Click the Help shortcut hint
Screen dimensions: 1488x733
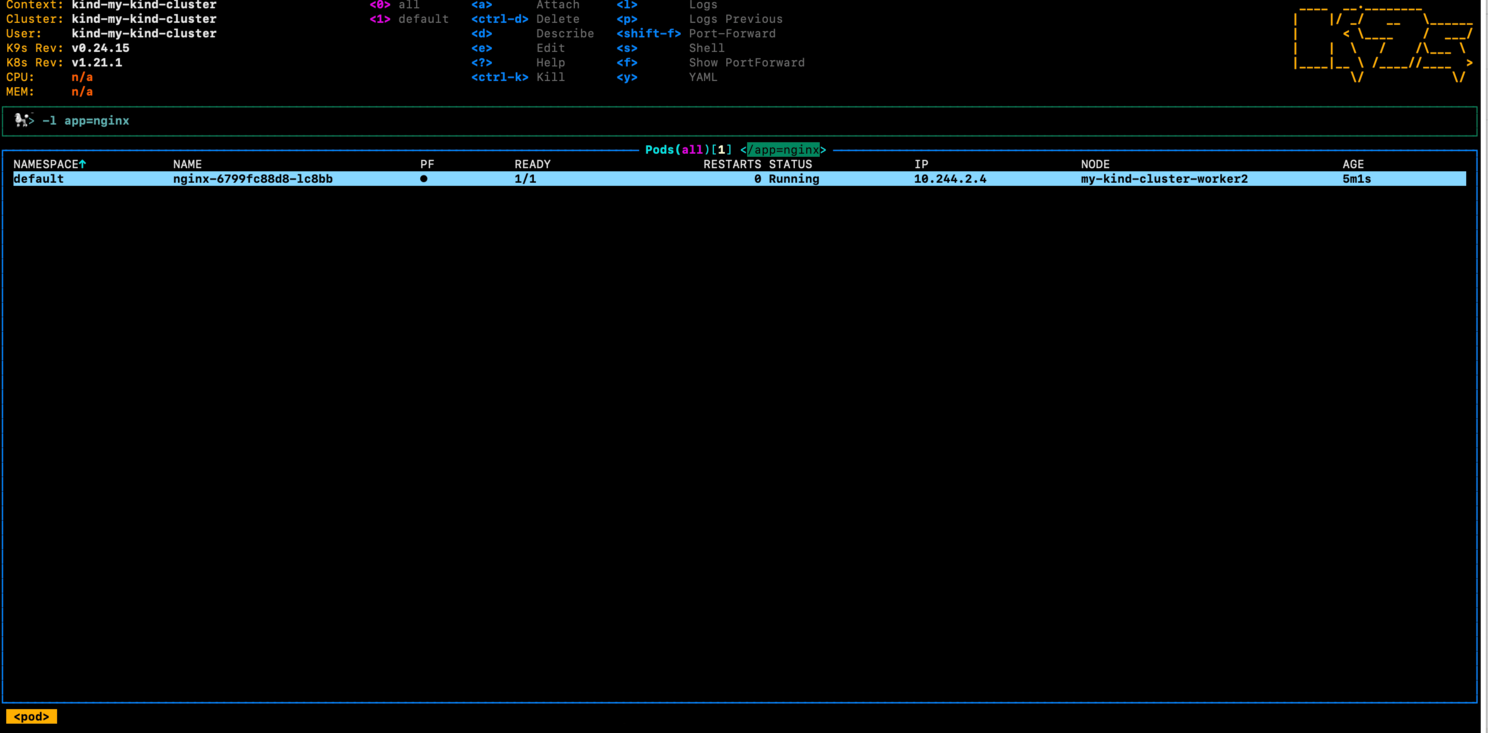(519, 63)
